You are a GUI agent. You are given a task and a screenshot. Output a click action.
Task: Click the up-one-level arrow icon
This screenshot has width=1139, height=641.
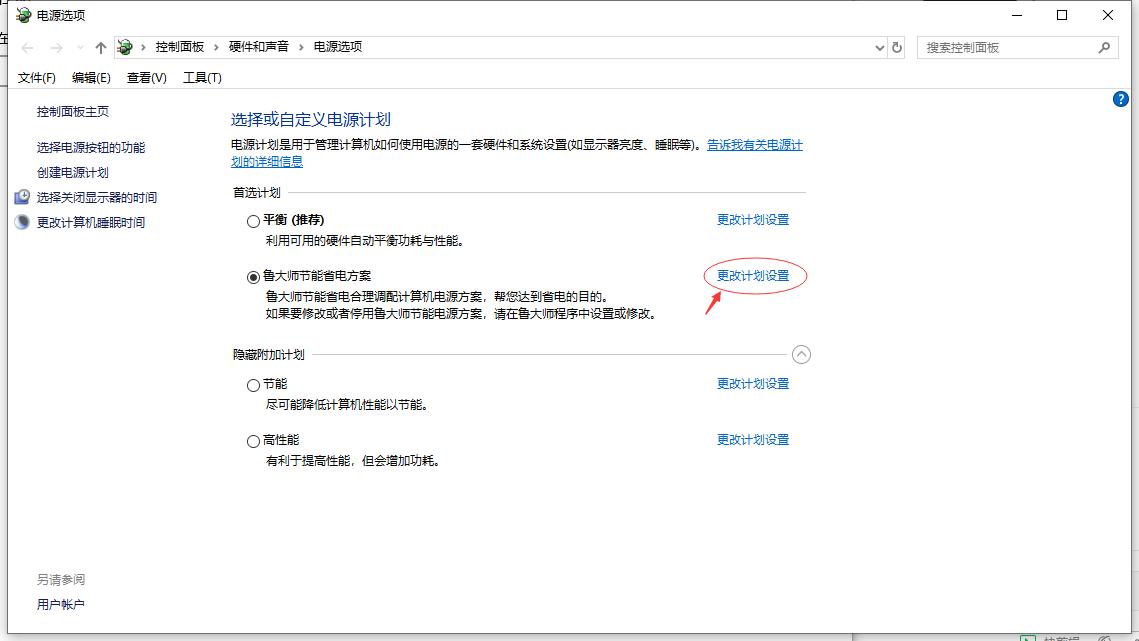click(100, 46)
